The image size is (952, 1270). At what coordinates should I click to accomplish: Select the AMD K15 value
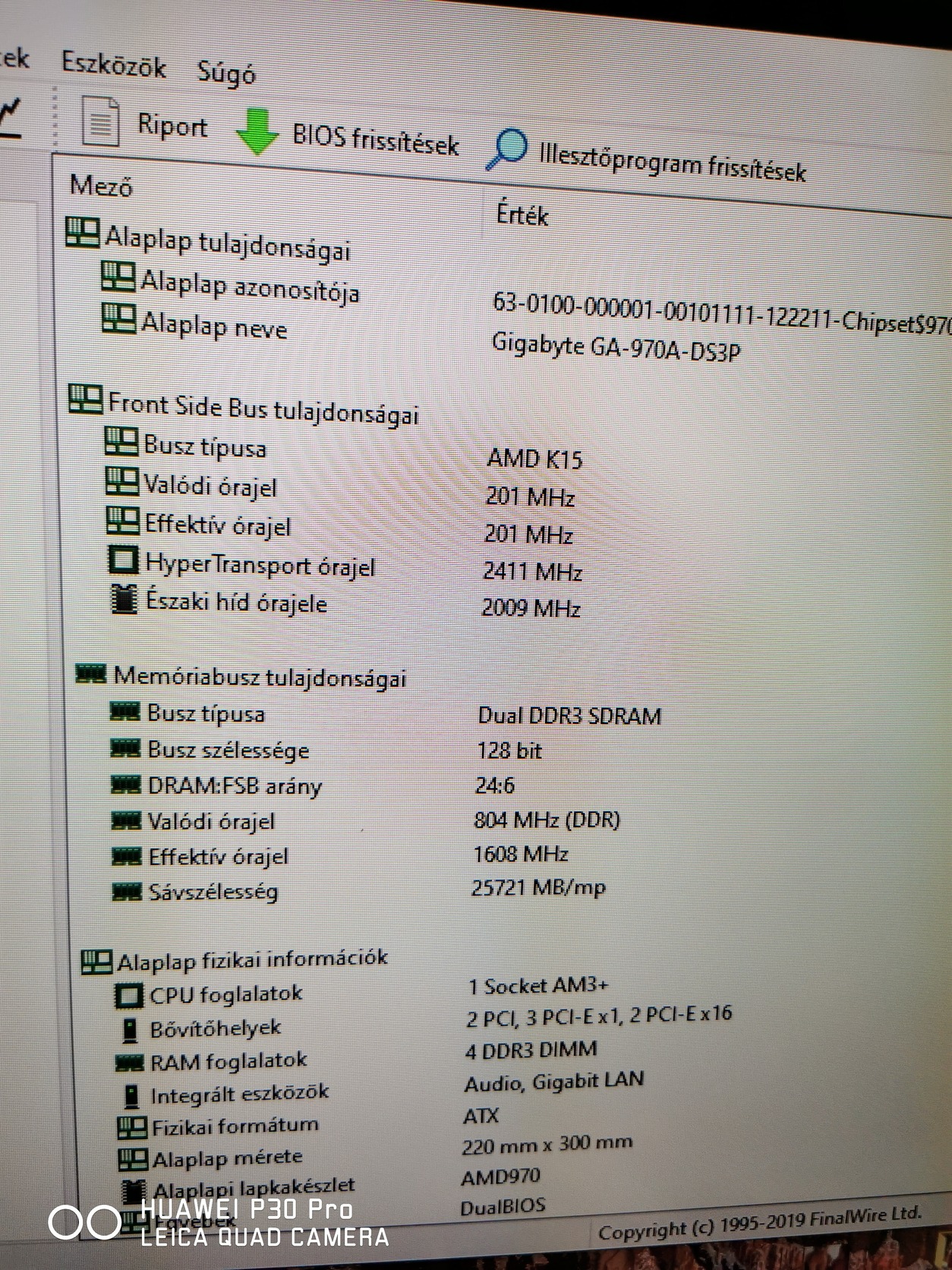534,459
